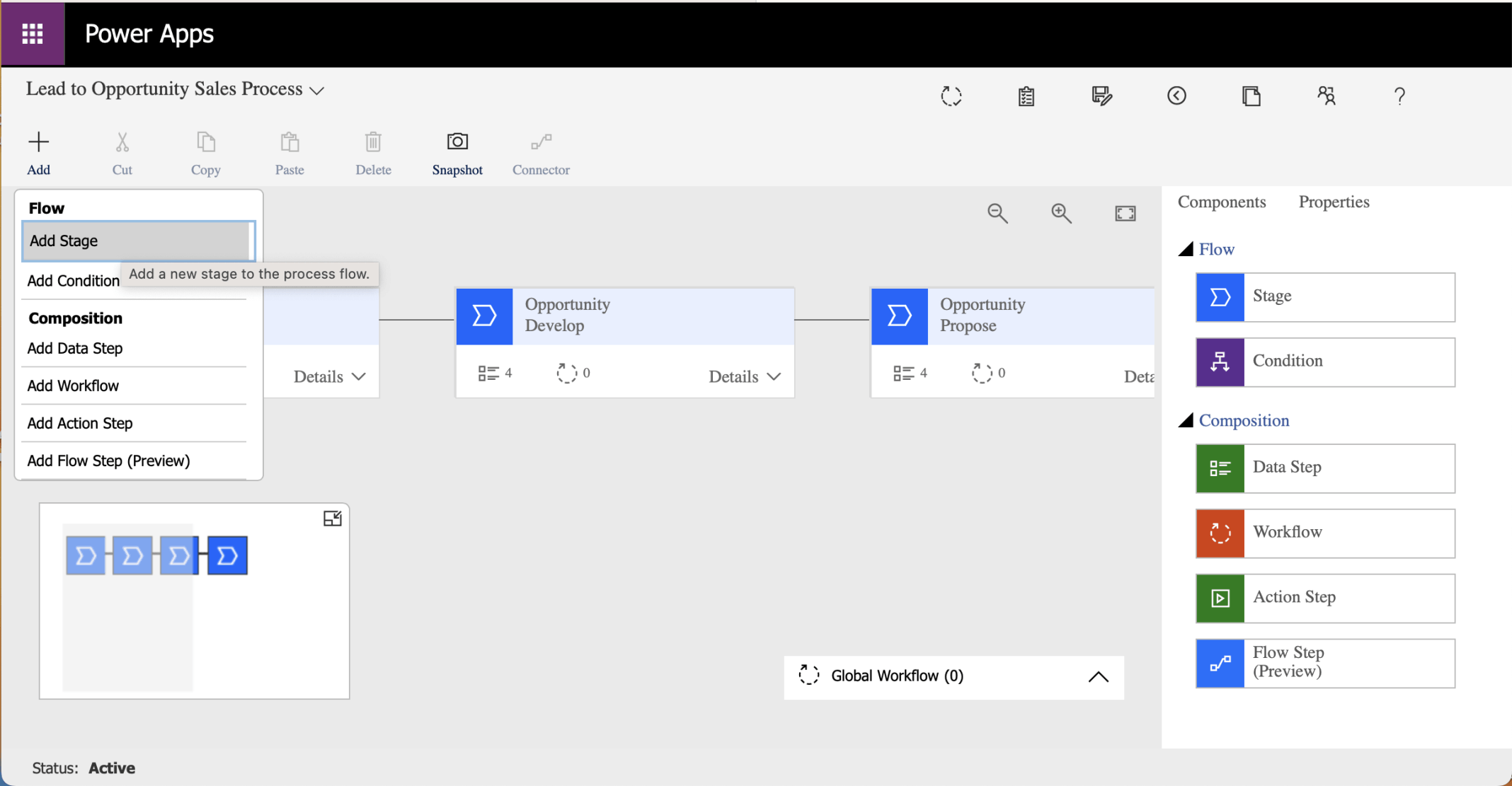1512x786 pixels.
Task: Click the fit to canvas icon
Action: click(1125, 213)
